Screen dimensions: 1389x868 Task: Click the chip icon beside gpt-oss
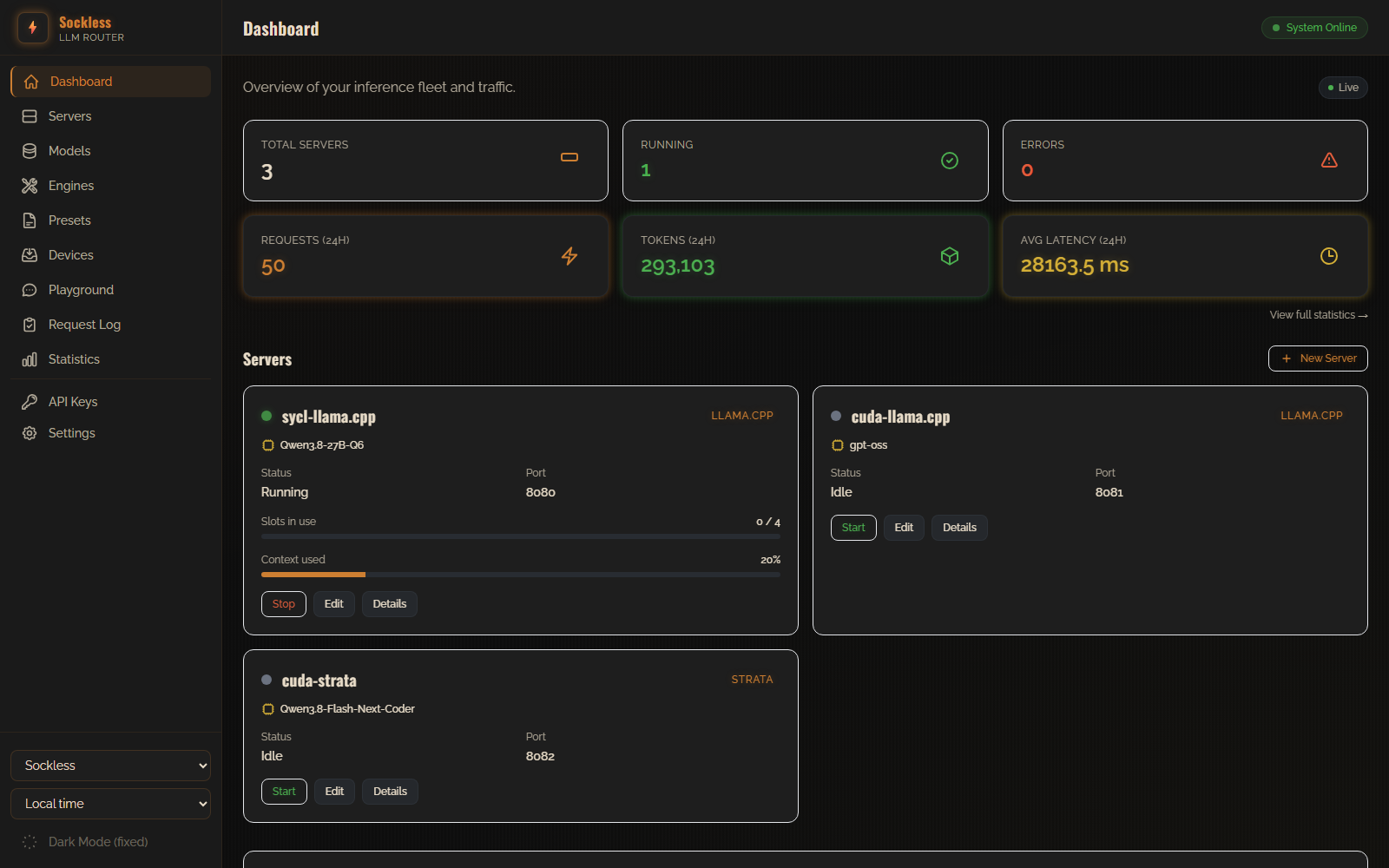[x=838, y=445]
